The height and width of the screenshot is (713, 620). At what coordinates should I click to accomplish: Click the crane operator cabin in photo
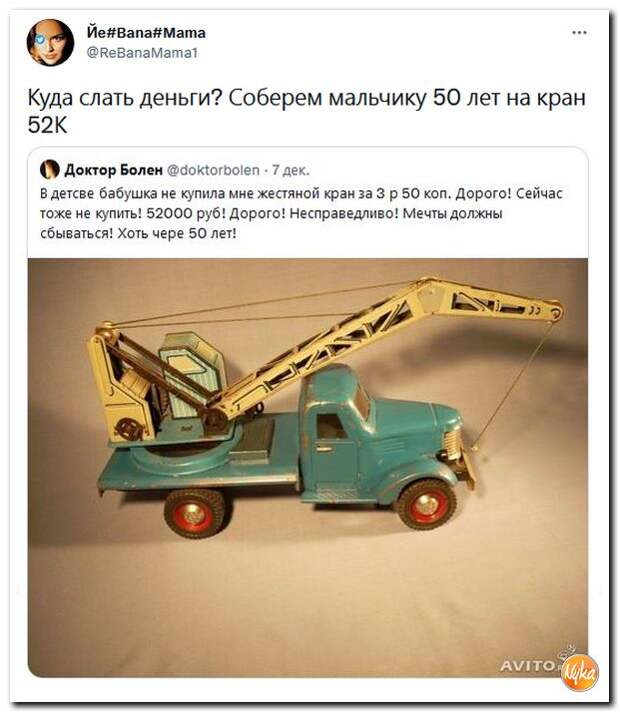193,368
